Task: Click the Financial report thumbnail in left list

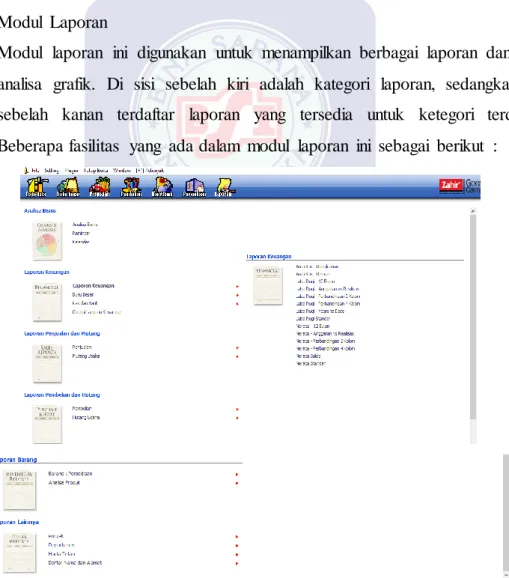Action: 47,302
